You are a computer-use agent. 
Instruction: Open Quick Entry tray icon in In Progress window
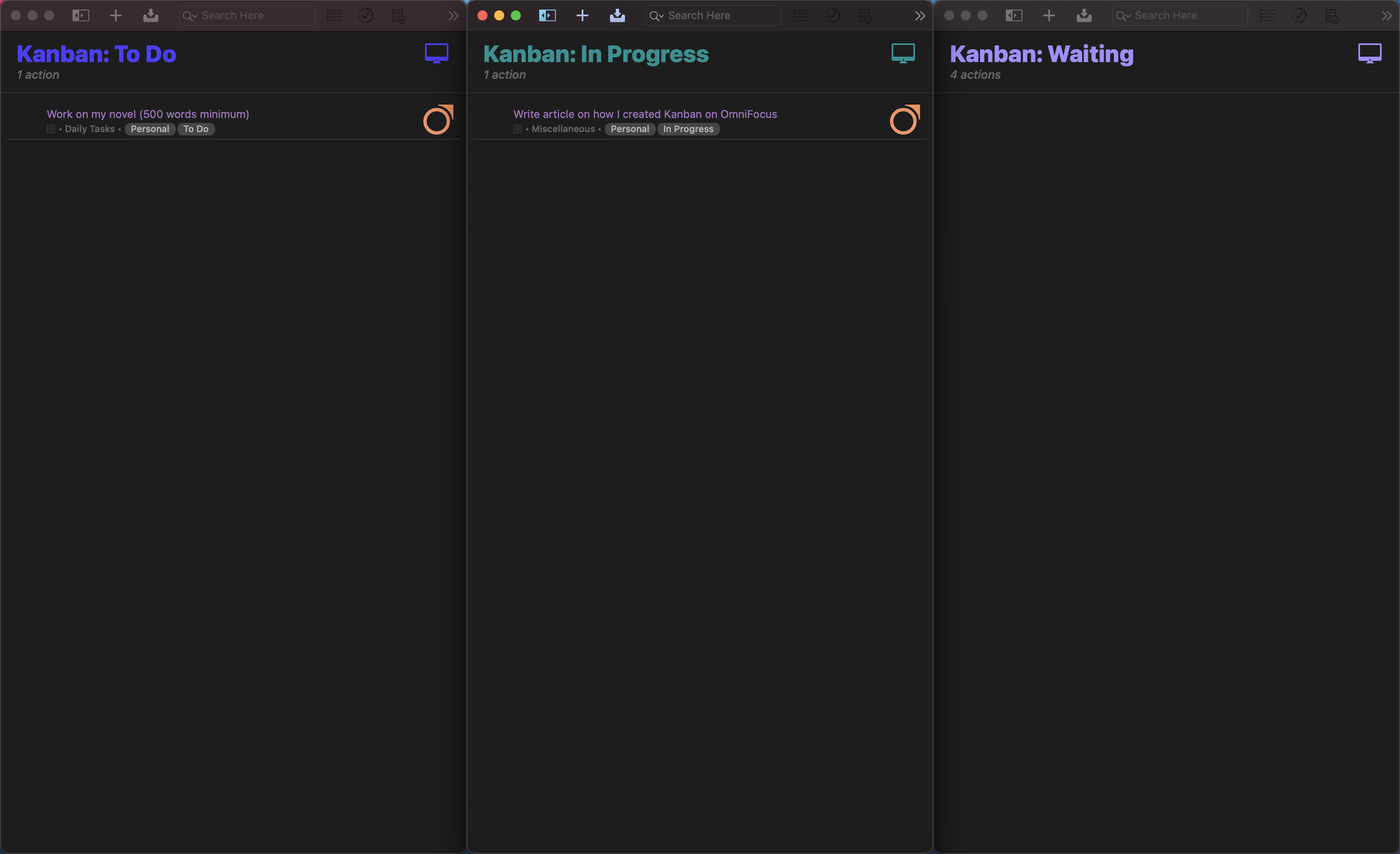(617, 15)
